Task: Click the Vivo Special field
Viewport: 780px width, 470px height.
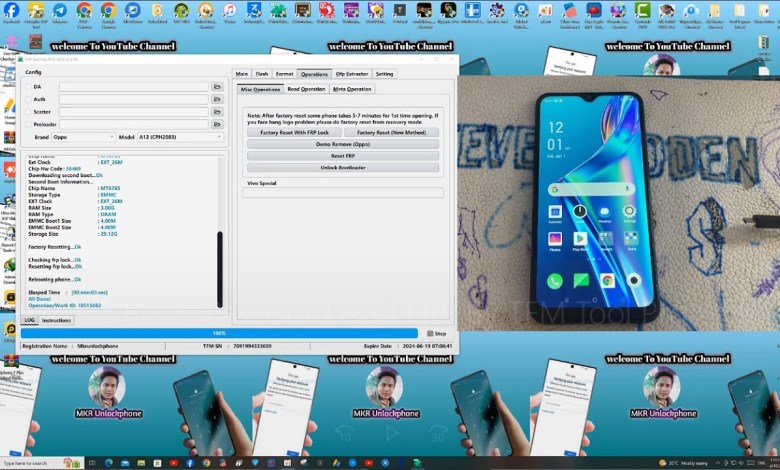Action: click(343, 192)
